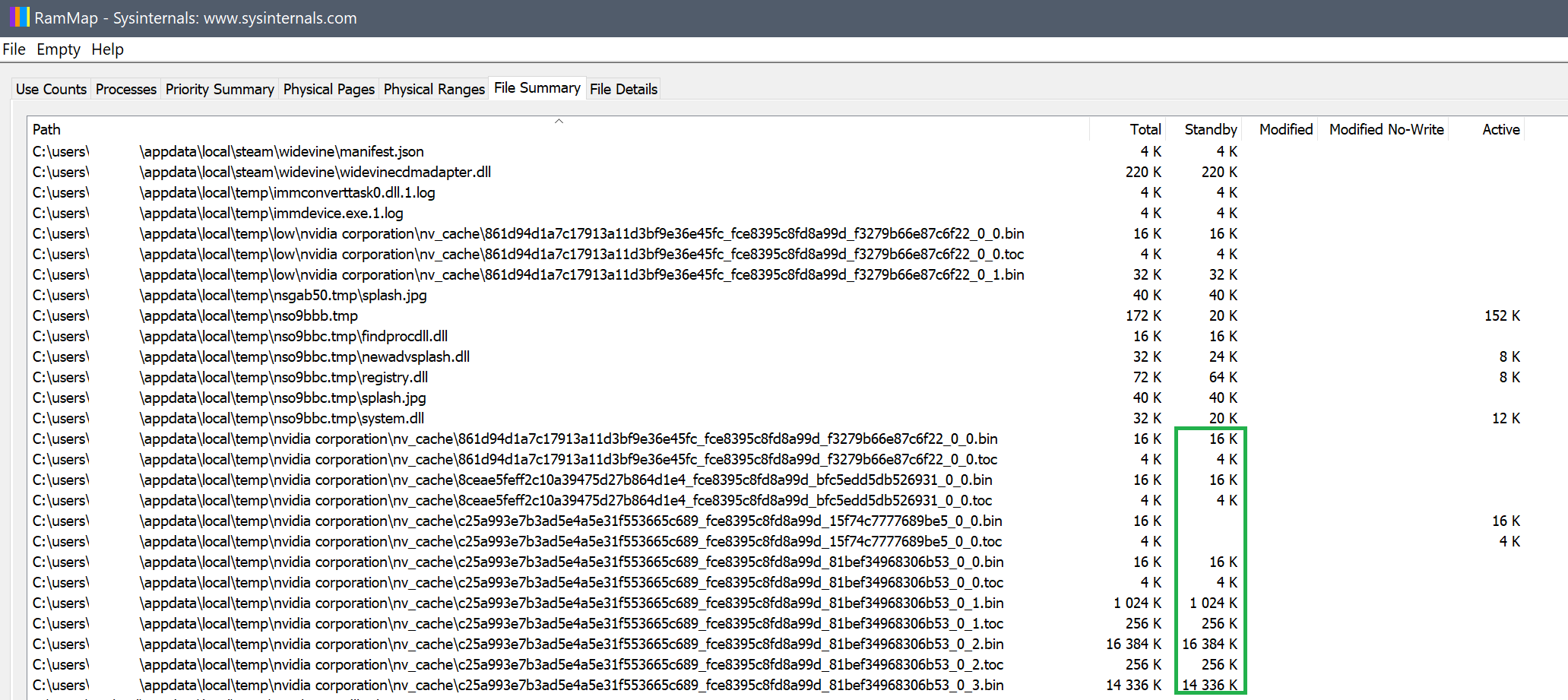Open the Empty menu
The width and height of the screenshot is (1568, 700).
coord(59,49)
